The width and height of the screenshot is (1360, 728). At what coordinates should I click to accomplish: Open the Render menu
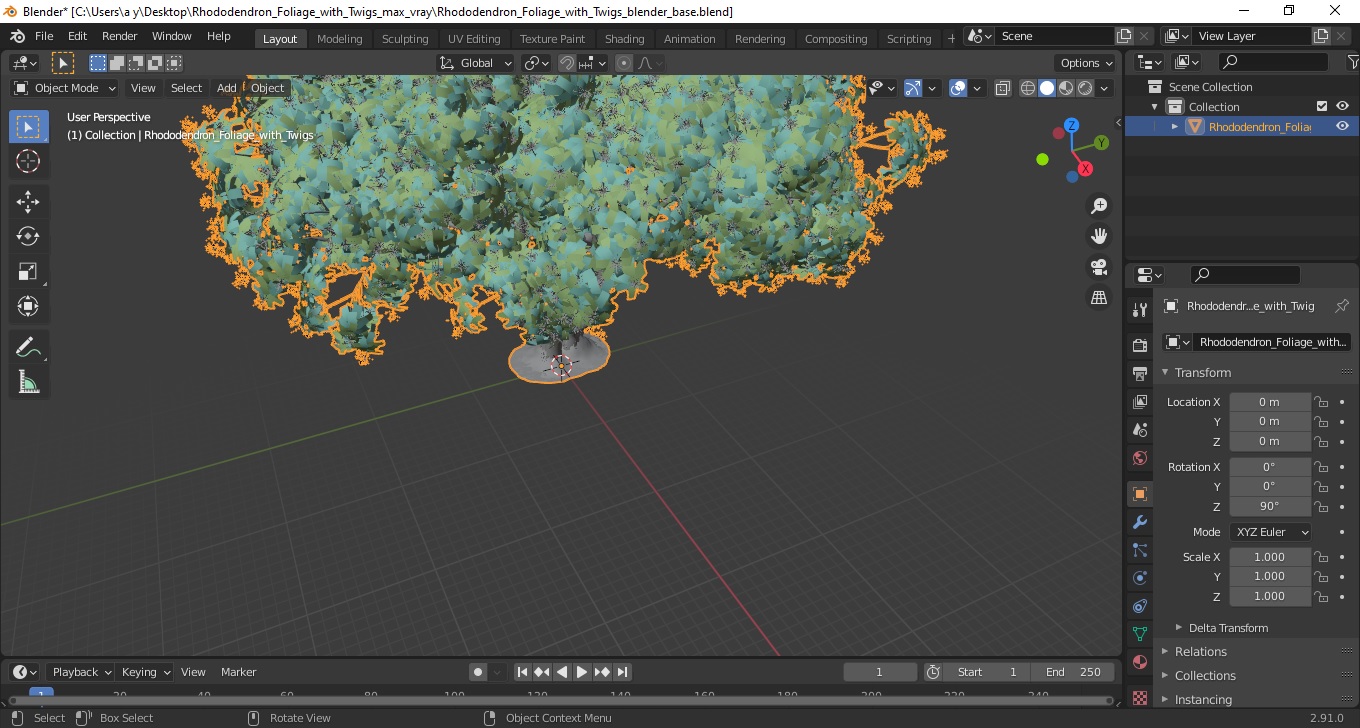[x=119, y=36]
